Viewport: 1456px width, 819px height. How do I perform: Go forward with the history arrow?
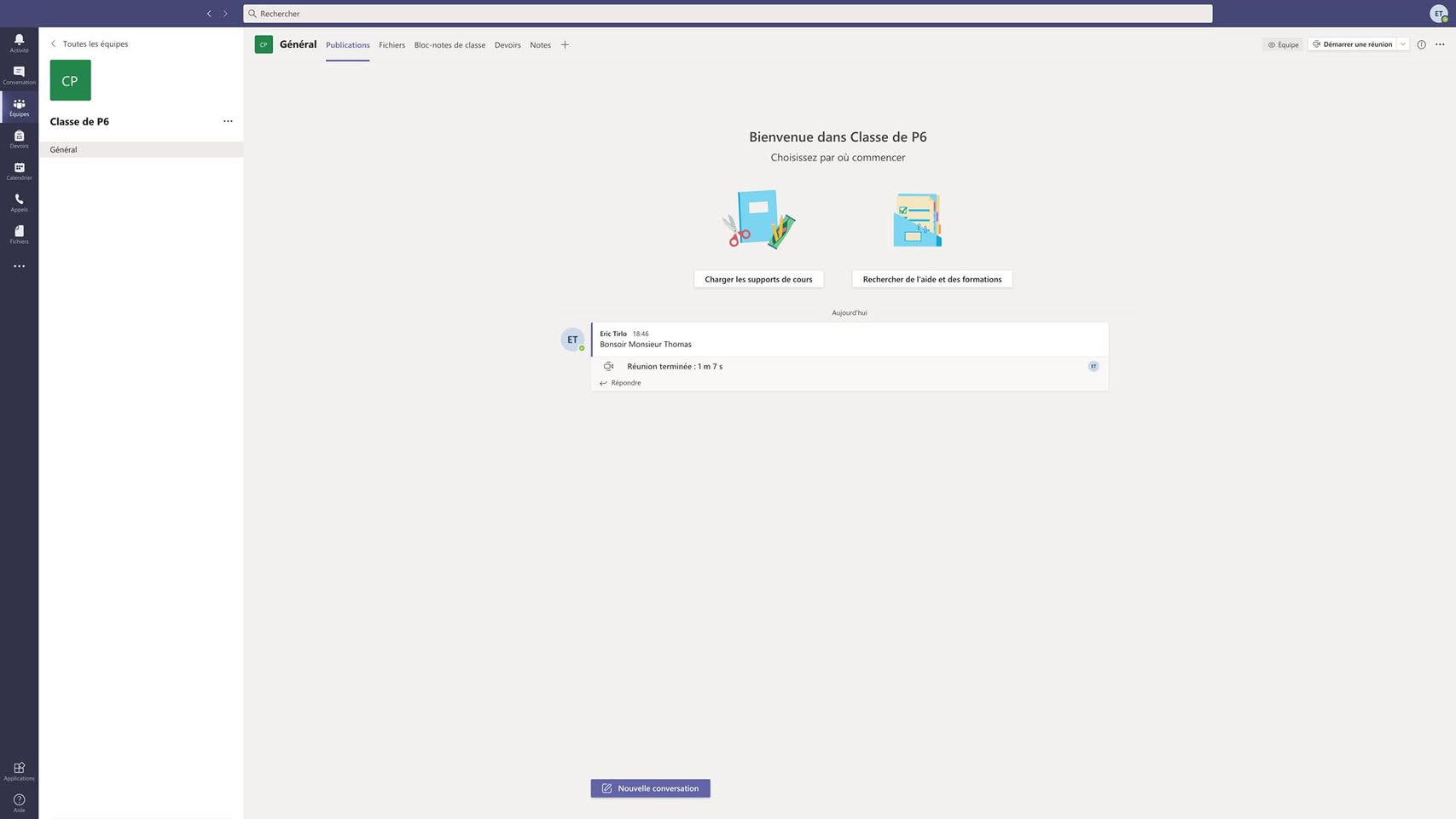coord(225,14)
